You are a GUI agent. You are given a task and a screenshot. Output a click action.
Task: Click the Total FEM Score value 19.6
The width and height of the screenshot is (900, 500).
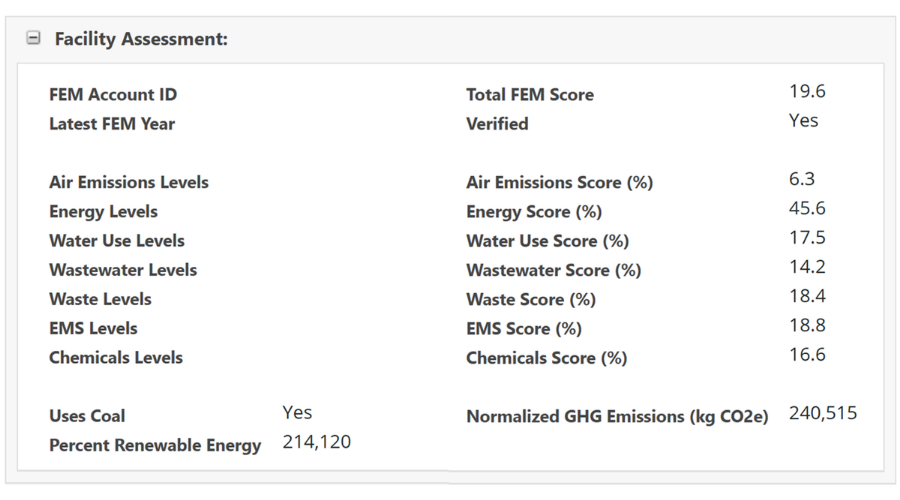(x=807, y=91)
